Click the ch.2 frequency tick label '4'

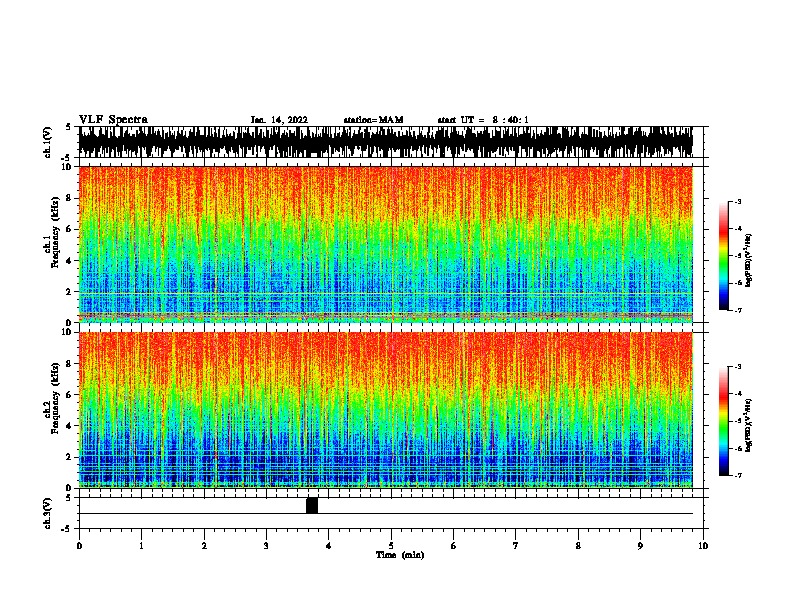[70, 426]
